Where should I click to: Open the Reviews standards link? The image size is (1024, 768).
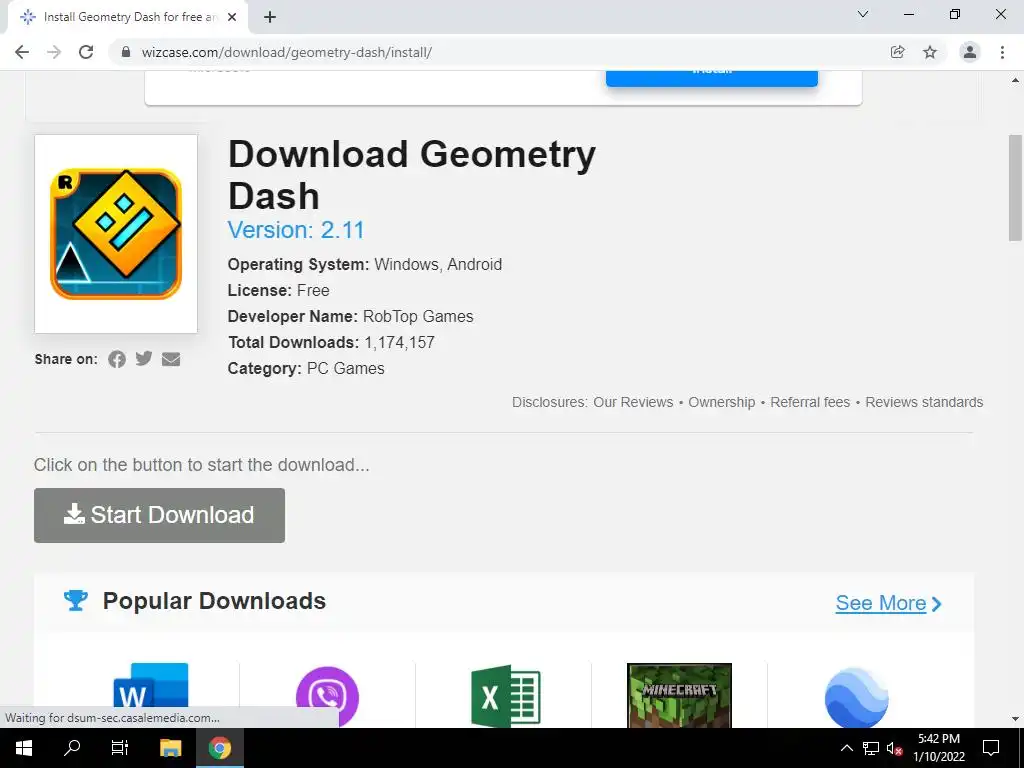pos(924,402)
